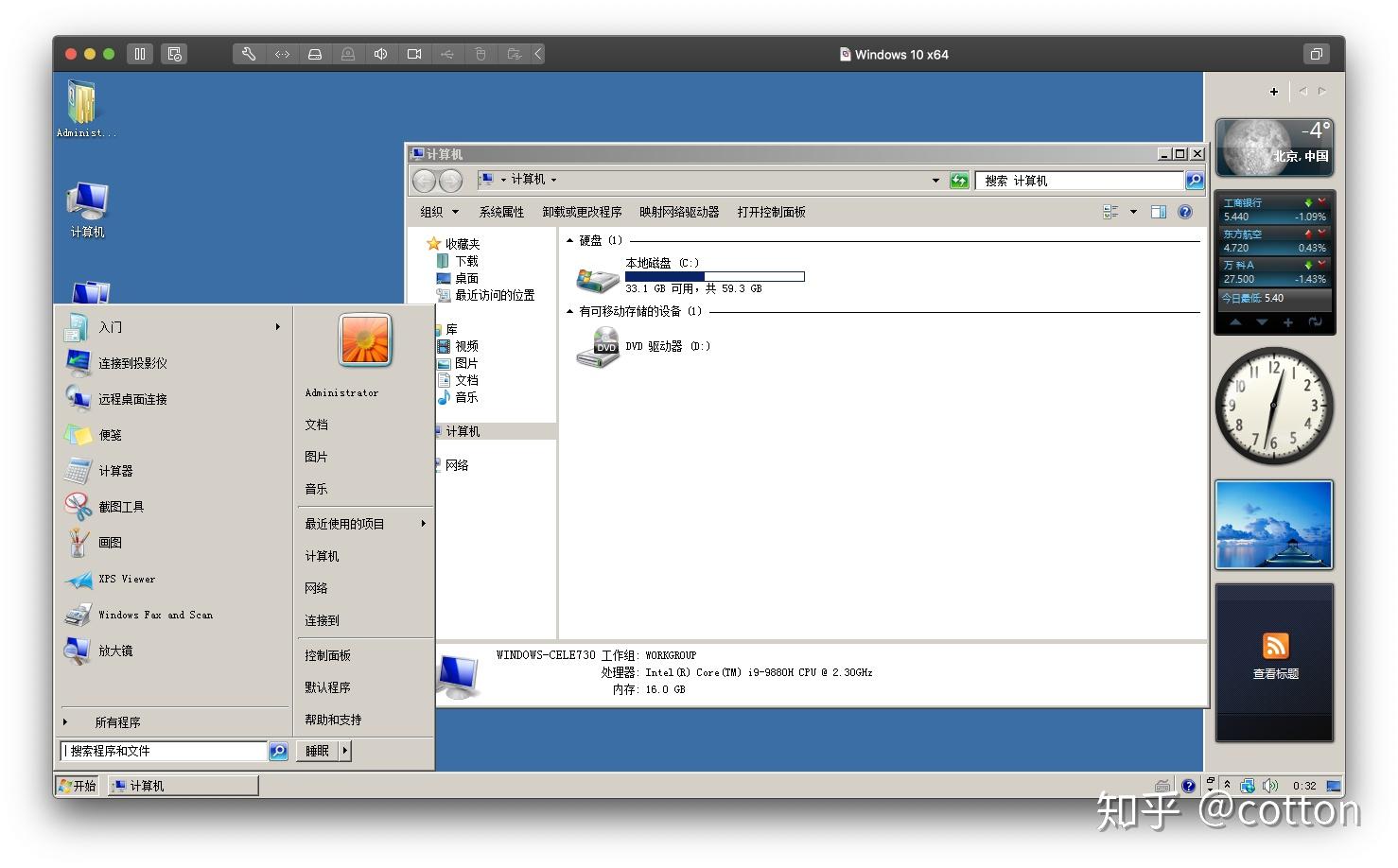This screenshot has width=1398, height=868.
Task: Add a gadget with the sidebar plus button
Action: tap(1274, 92)
